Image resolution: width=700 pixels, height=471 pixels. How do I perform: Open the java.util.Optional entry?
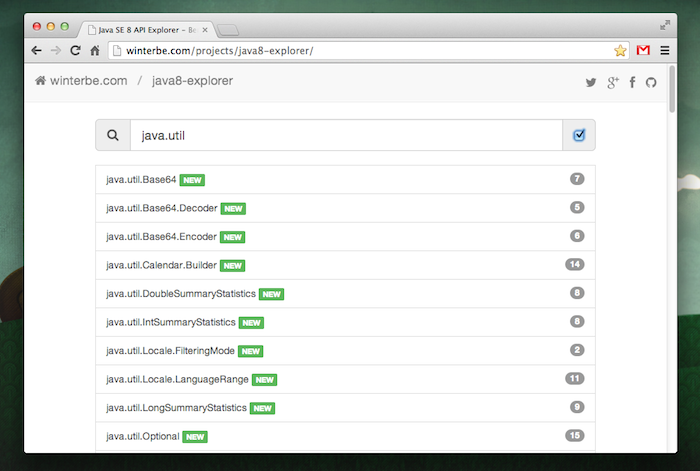(345, 436)
